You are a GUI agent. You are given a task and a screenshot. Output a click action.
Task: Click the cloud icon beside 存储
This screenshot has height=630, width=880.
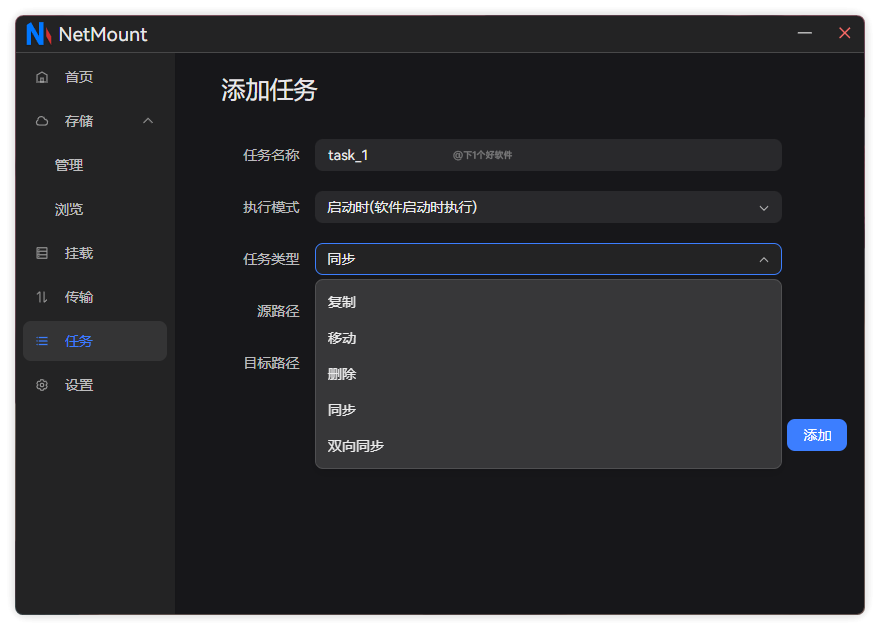42,121
